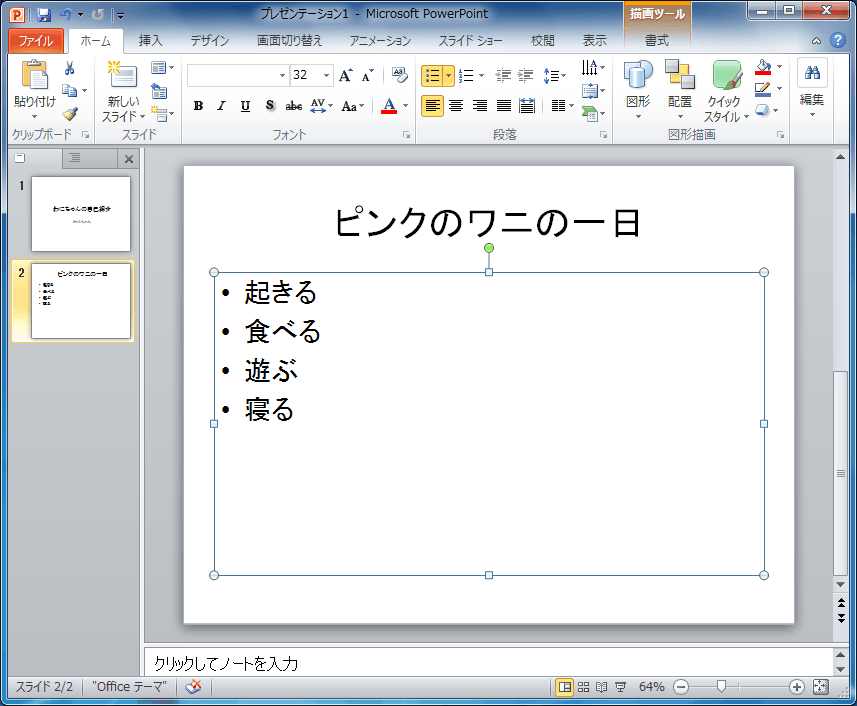Click the Decrease list level icon
The image size is (857, 706).
(x=503, y=75)
